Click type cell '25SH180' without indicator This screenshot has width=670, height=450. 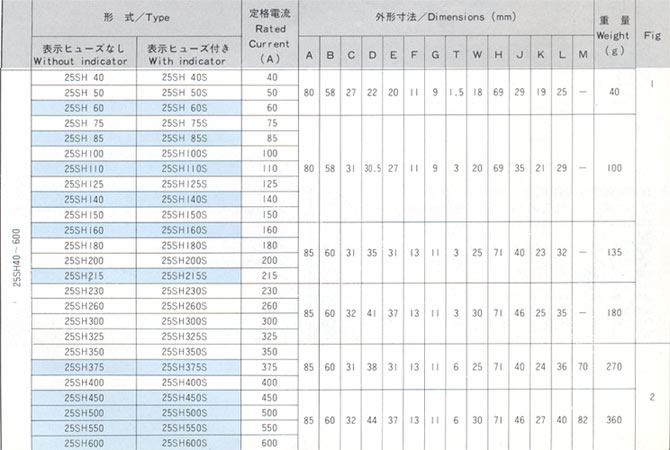point(84,245)
